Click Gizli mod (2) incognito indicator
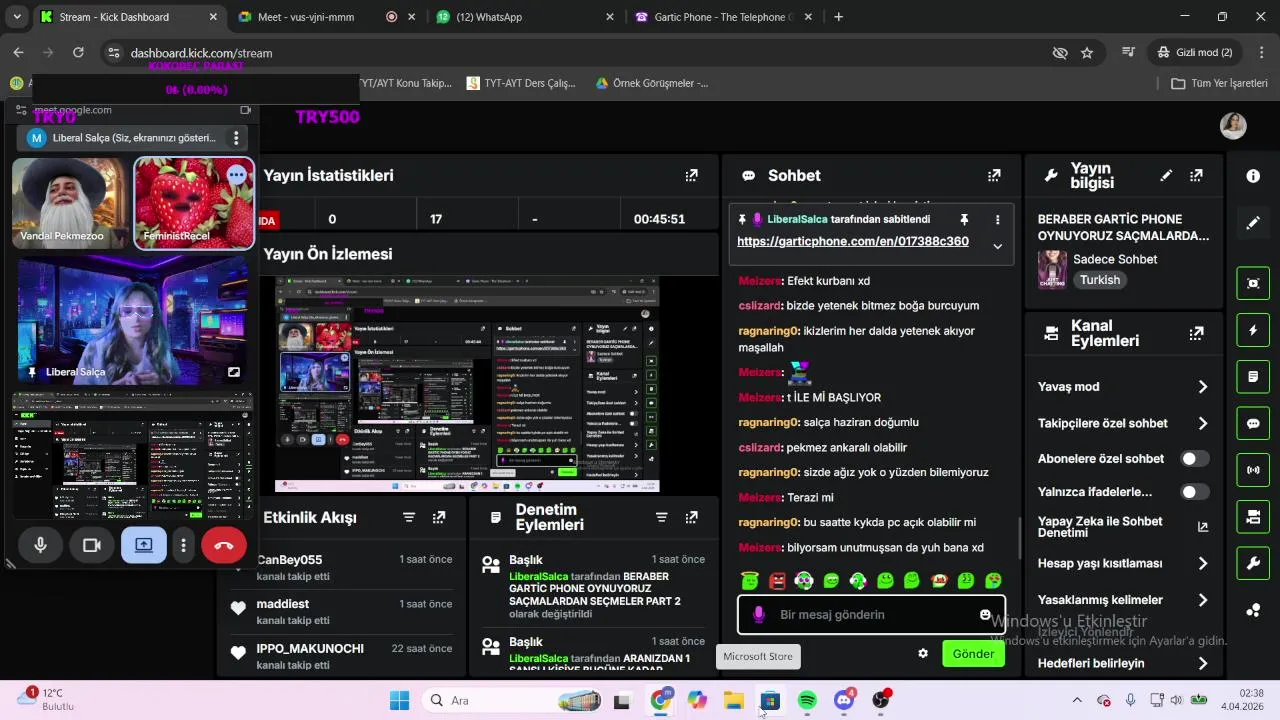 click(x=1194, y=52)
